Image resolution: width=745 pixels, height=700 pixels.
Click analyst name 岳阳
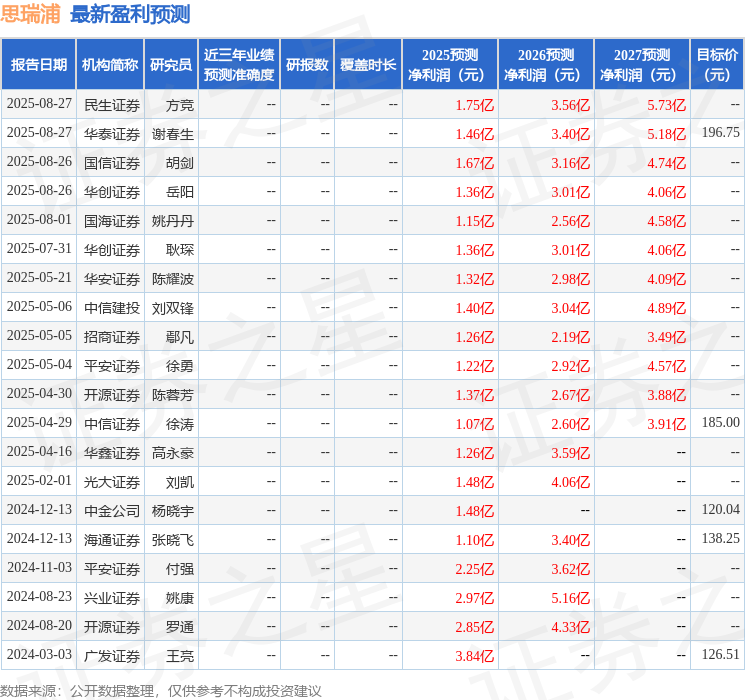[x=180, y=192]
